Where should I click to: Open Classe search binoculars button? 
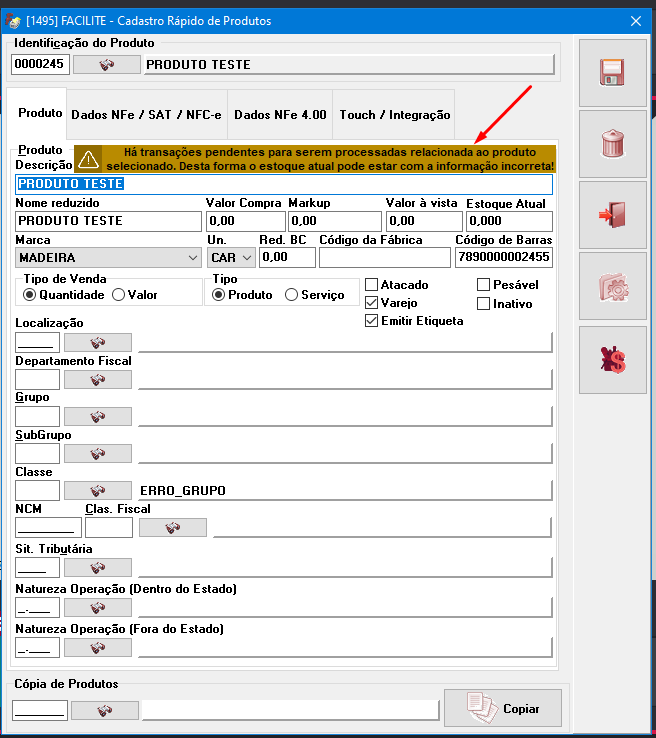(x=98, y=490)
